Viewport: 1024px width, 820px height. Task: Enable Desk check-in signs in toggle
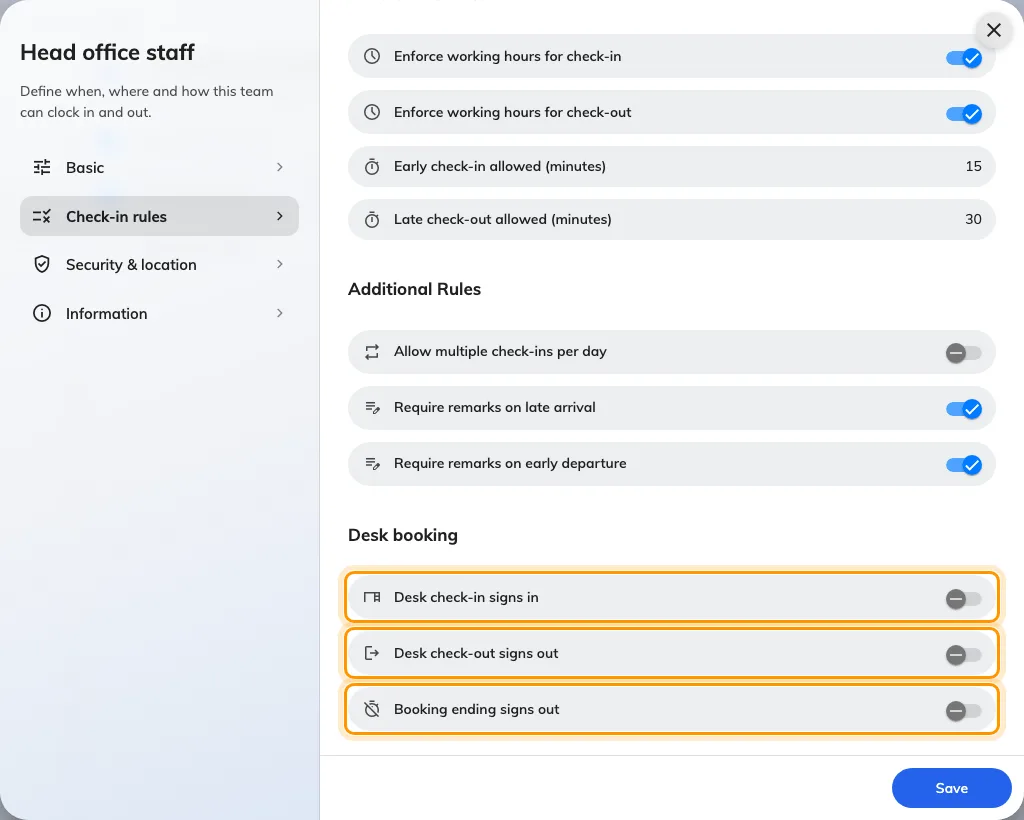(964, 599)
